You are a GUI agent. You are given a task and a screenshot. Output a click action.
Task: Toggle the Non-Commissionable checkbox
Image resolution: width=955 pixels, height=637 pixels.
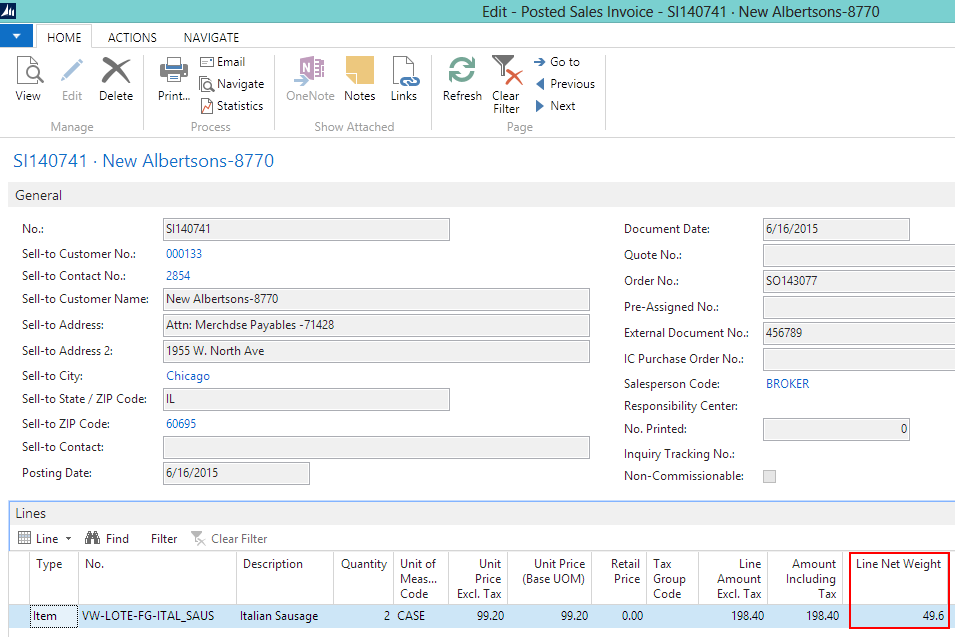[769, 477]
